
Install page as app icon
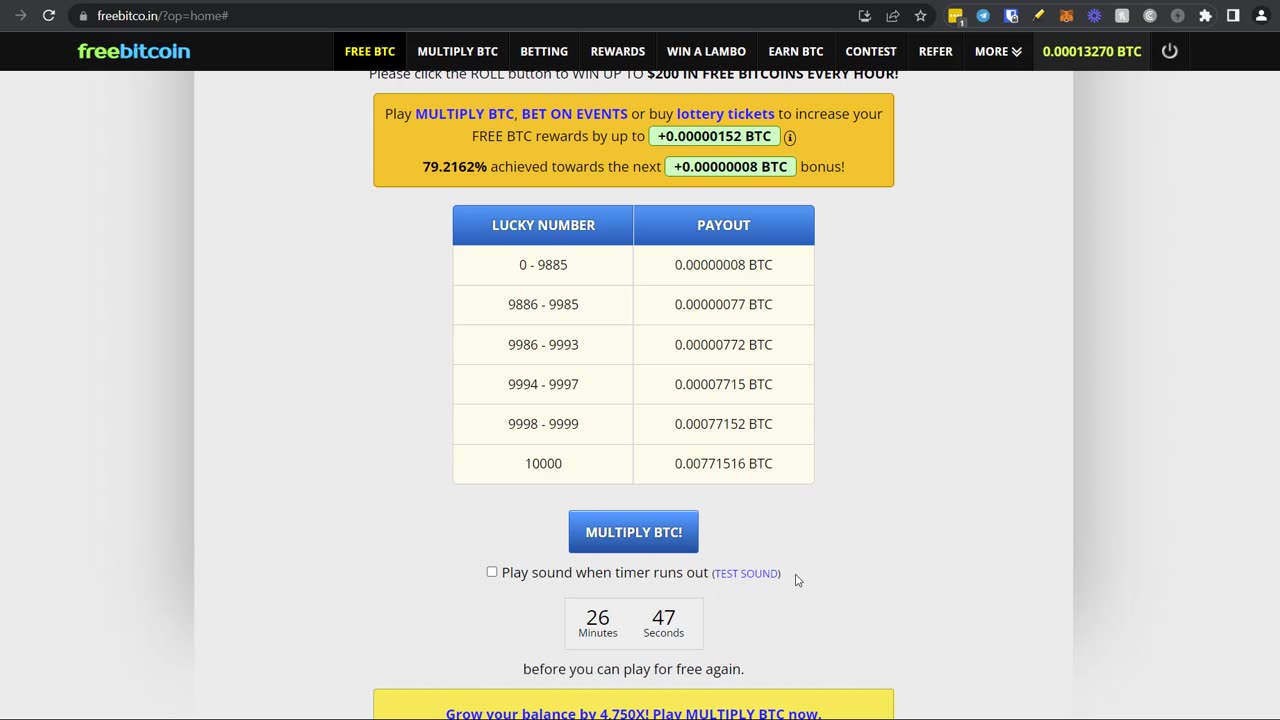click(x=865, y=16)
